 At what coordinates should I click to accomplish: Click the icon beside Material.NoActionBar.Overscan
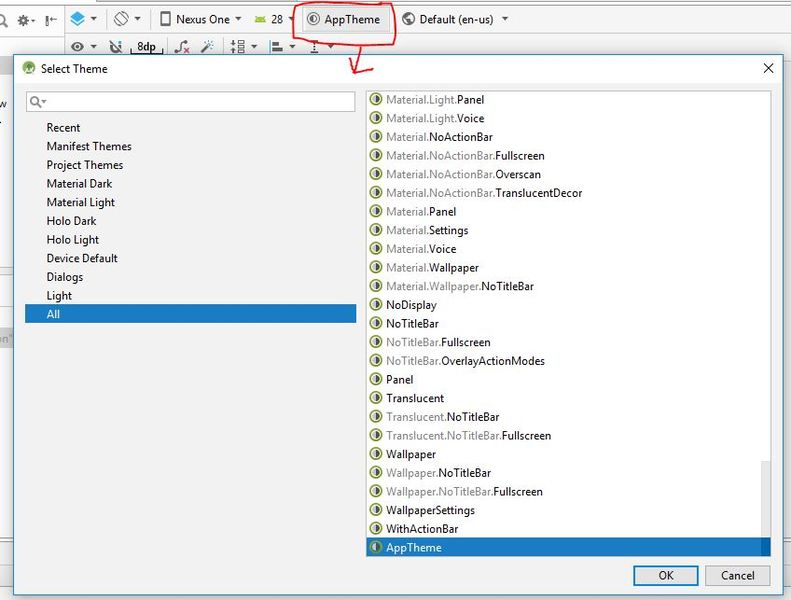pos(376,174)
